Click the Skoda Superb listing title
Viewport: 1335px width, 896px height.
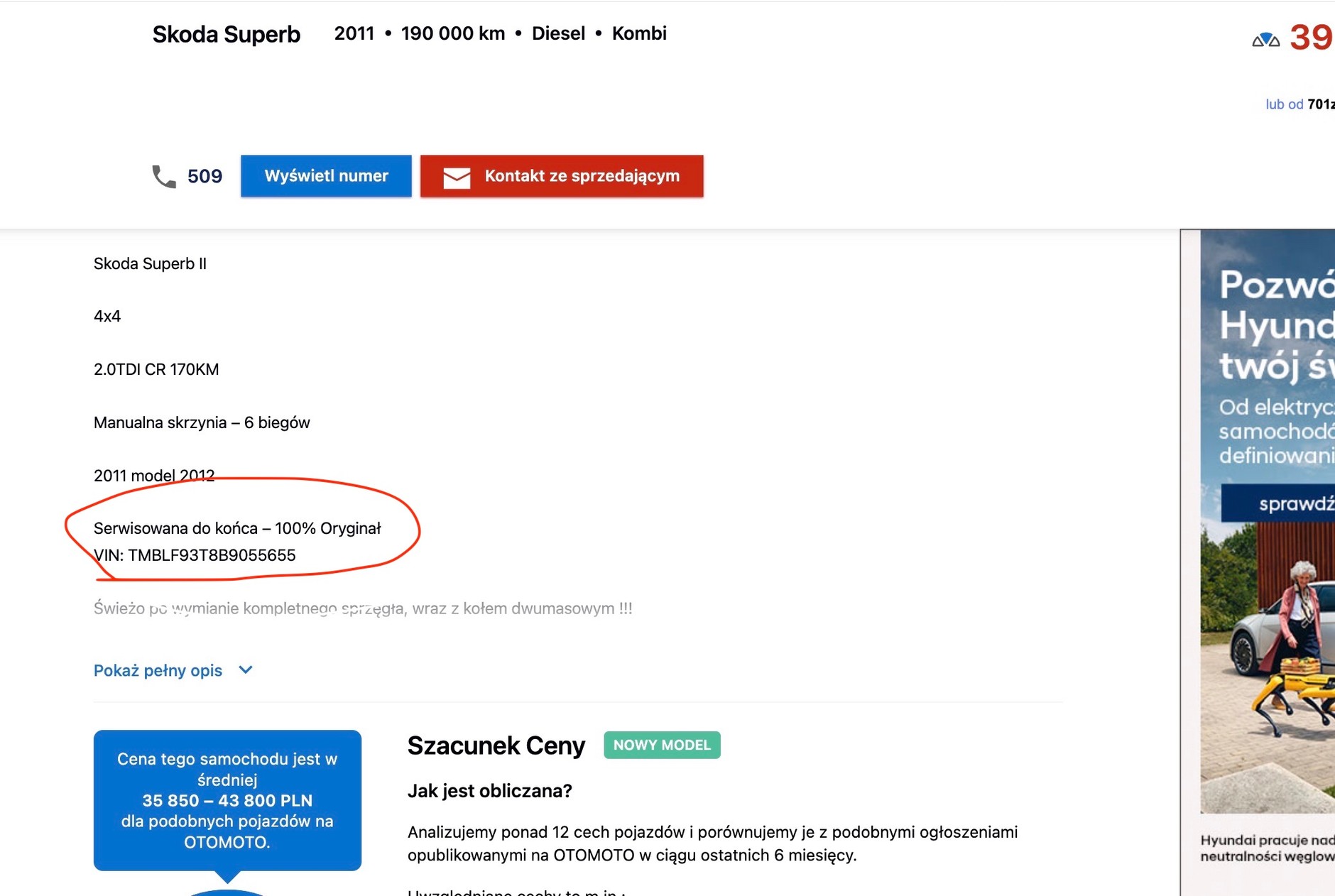[227, 34]
